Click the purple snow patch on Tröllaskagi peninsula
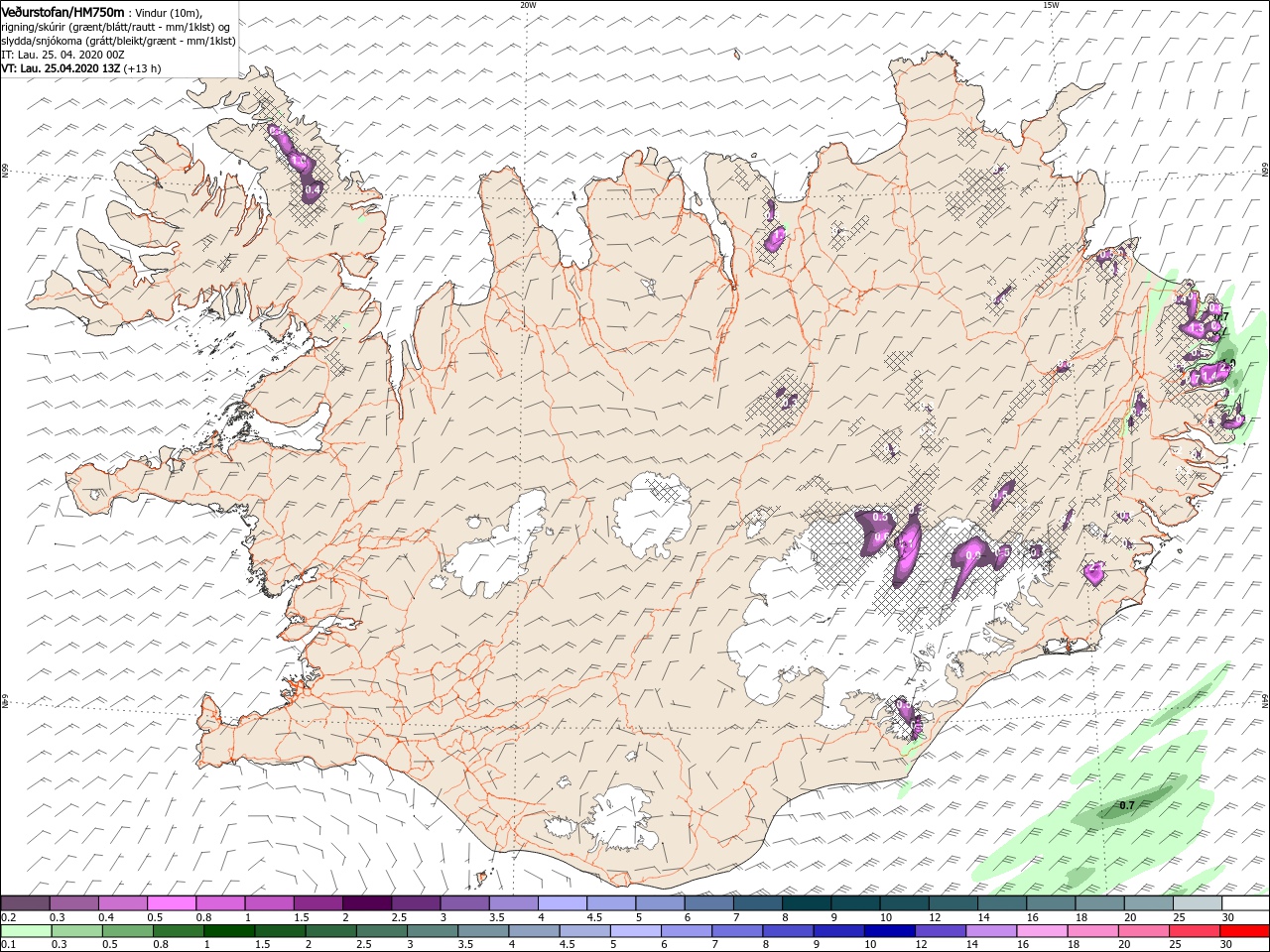The image size is (1270, 952). (x=774, y=238)
